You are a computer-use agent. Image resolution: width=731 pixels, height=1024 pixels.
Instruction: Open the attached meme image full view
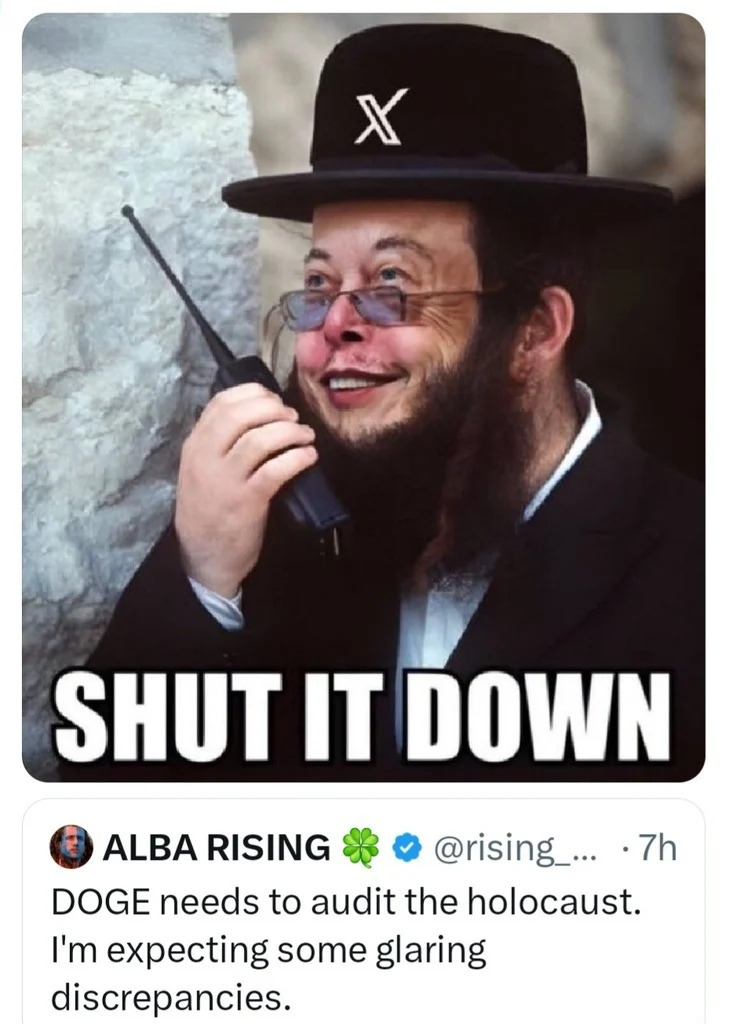click(363, 397)
